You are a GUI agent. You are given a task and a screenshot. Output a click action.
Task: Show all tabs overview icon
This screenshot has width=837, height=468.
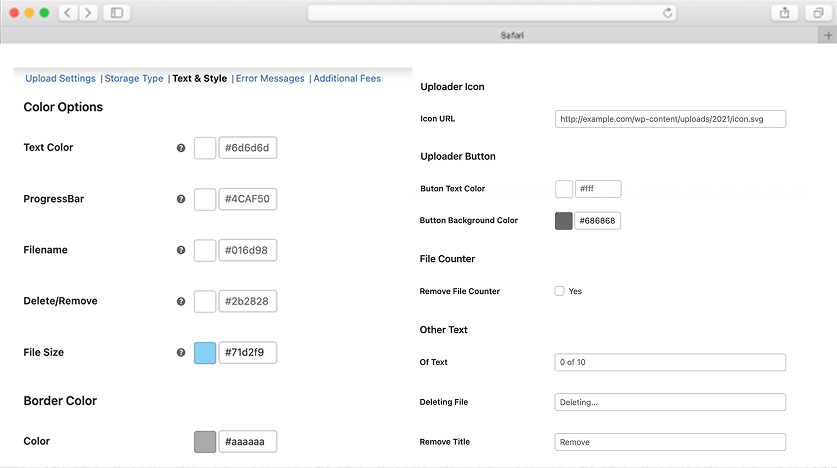(818, 13)
